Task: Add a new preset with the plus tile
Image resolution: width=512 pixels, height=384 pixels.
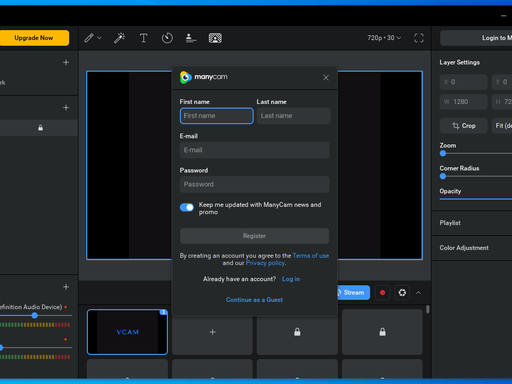Action: tap(212, 332)
